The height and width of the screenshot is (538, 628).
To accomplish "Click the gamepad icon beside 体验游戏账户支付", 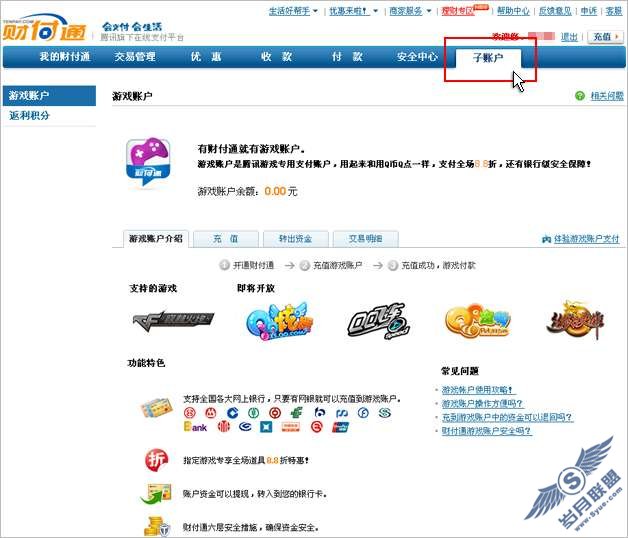I will pos(546,239).
